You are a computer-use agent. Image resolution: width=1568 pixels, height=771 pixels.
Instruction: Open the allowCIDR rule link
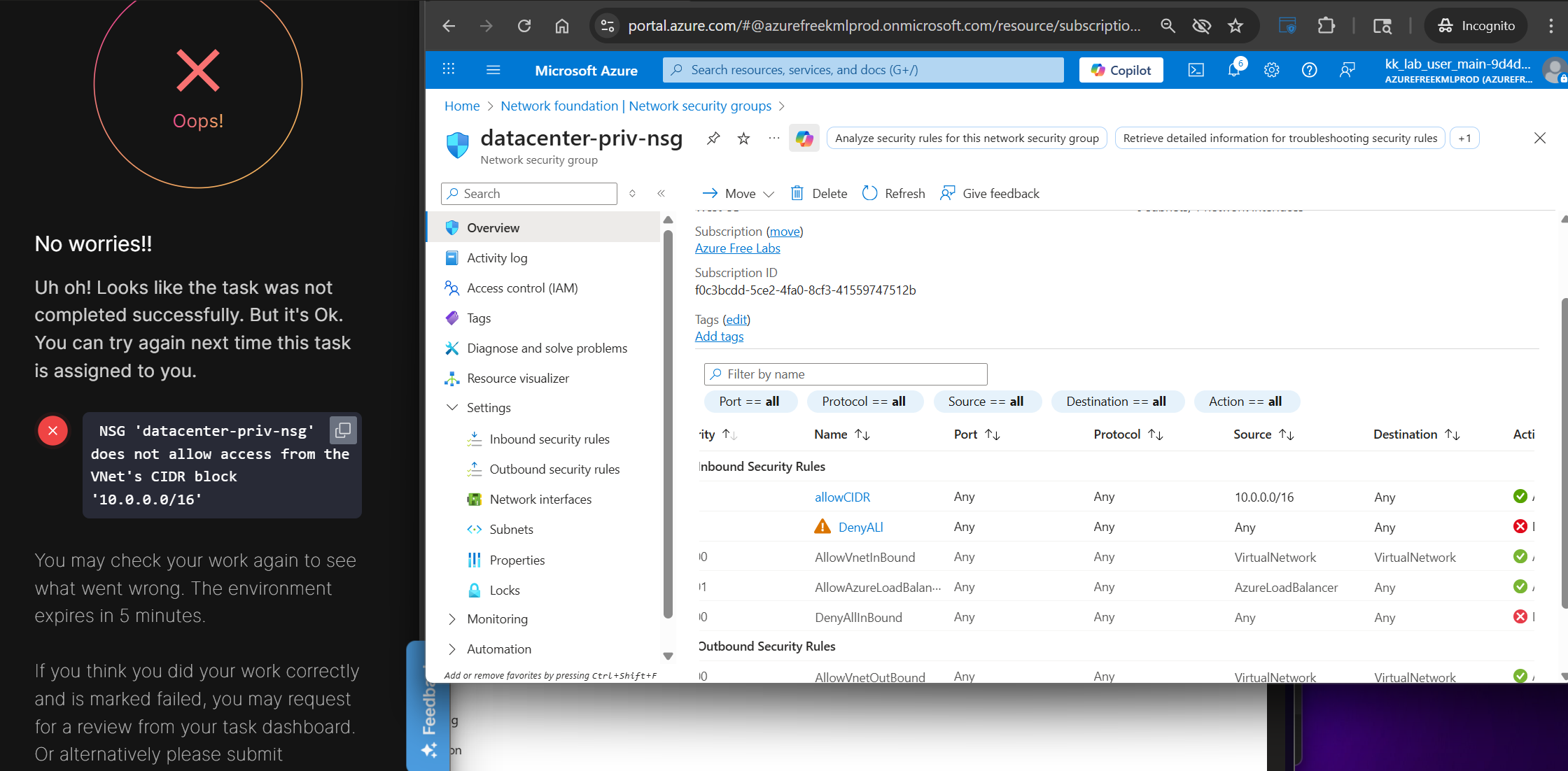tap(842, 497)
